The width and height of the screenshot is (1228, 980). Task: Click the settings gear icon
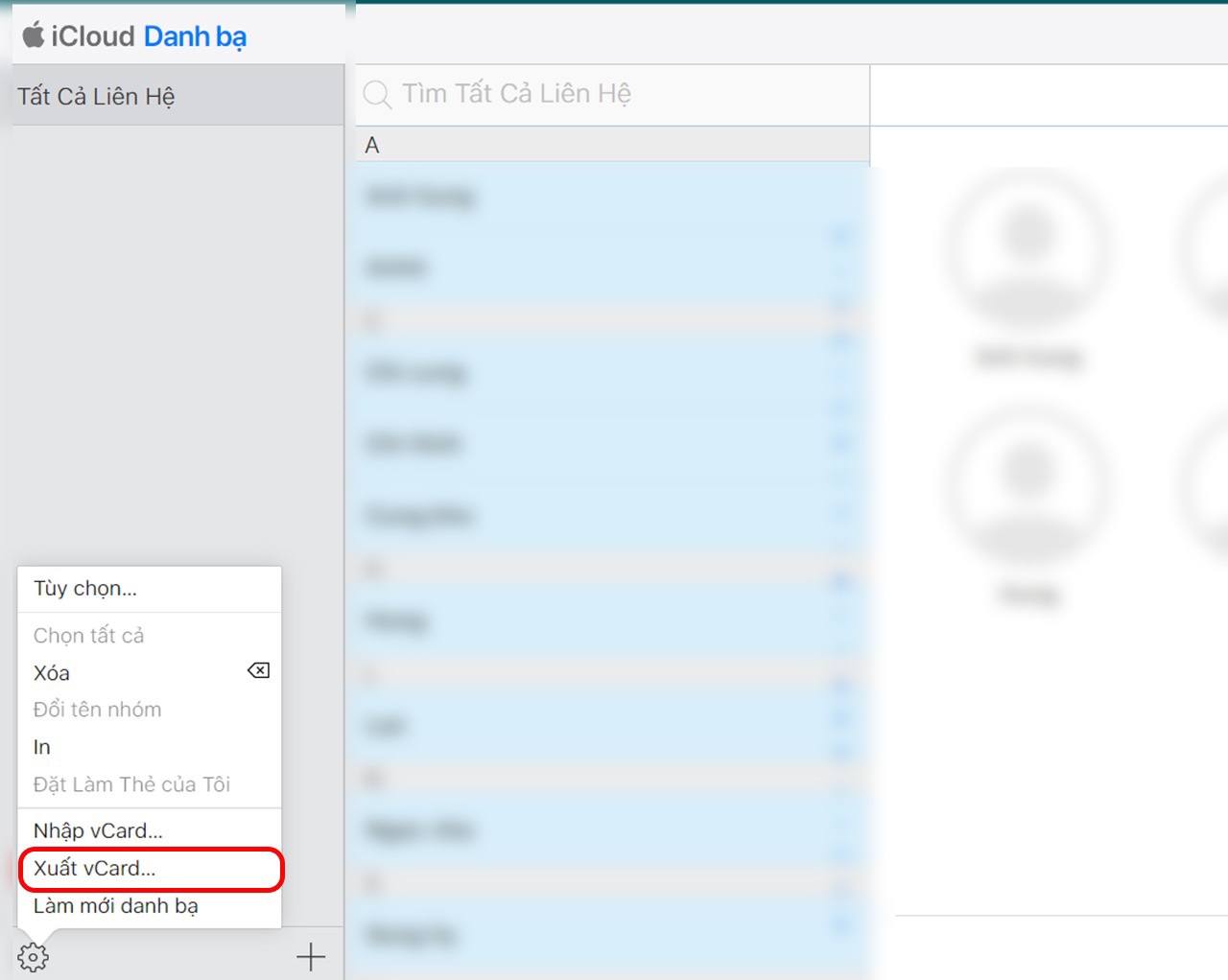point(33,956)
